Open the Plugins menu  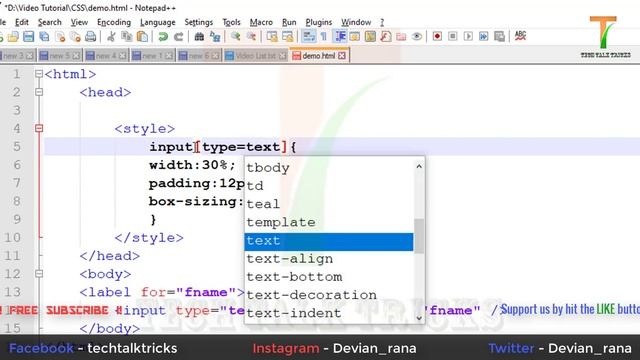coord(319,22)
